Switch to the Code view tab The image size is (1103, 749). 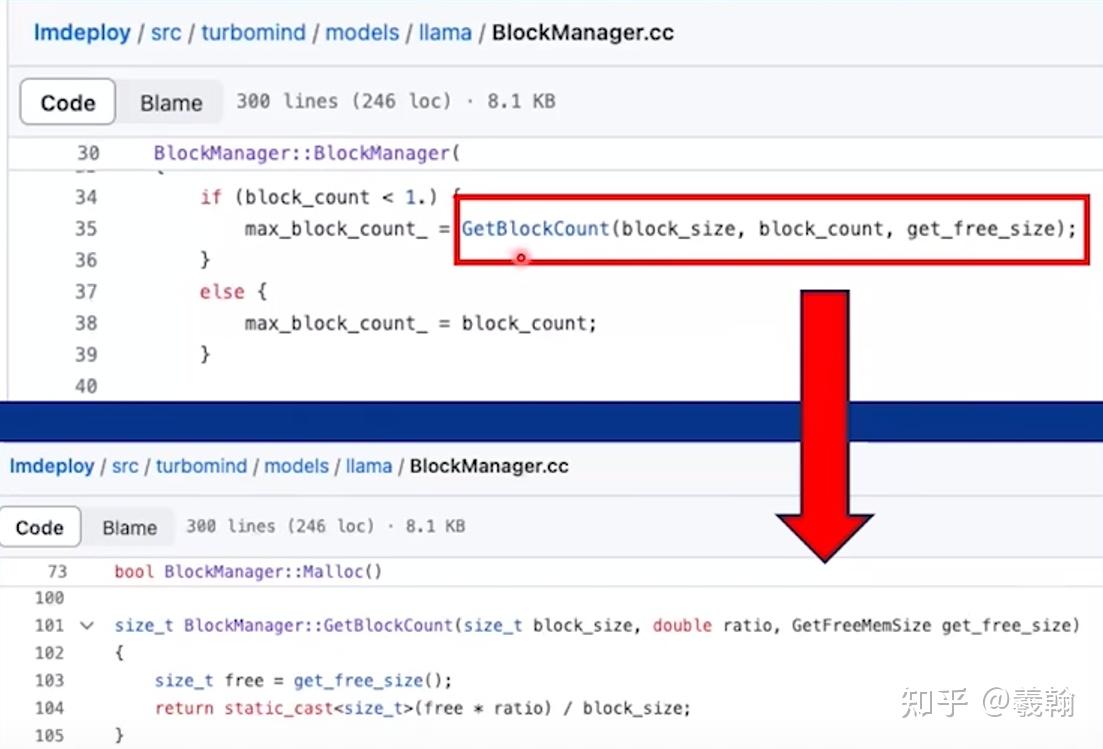[x=67, y=102]
